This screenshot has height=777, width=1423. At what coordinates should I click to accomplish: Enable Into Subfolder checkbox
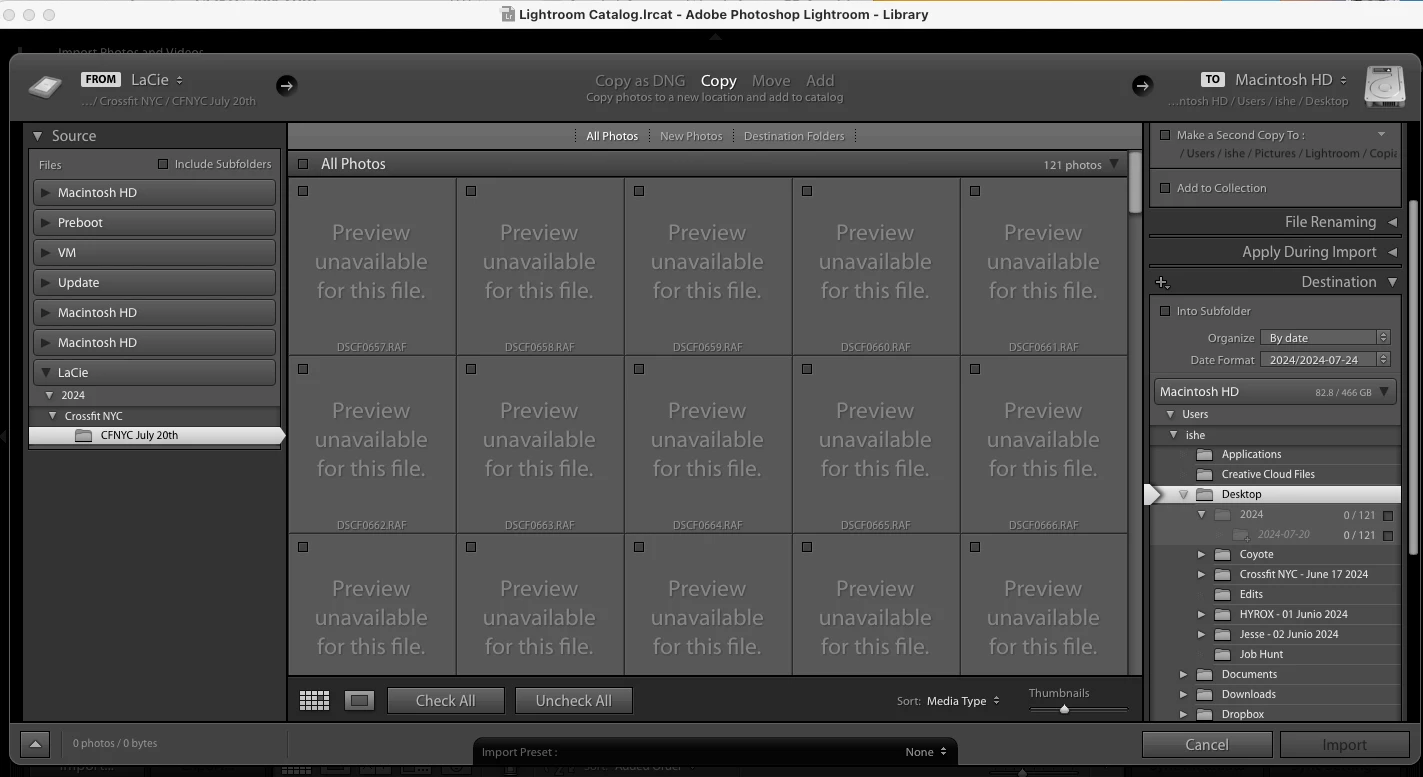(1165, 311)
